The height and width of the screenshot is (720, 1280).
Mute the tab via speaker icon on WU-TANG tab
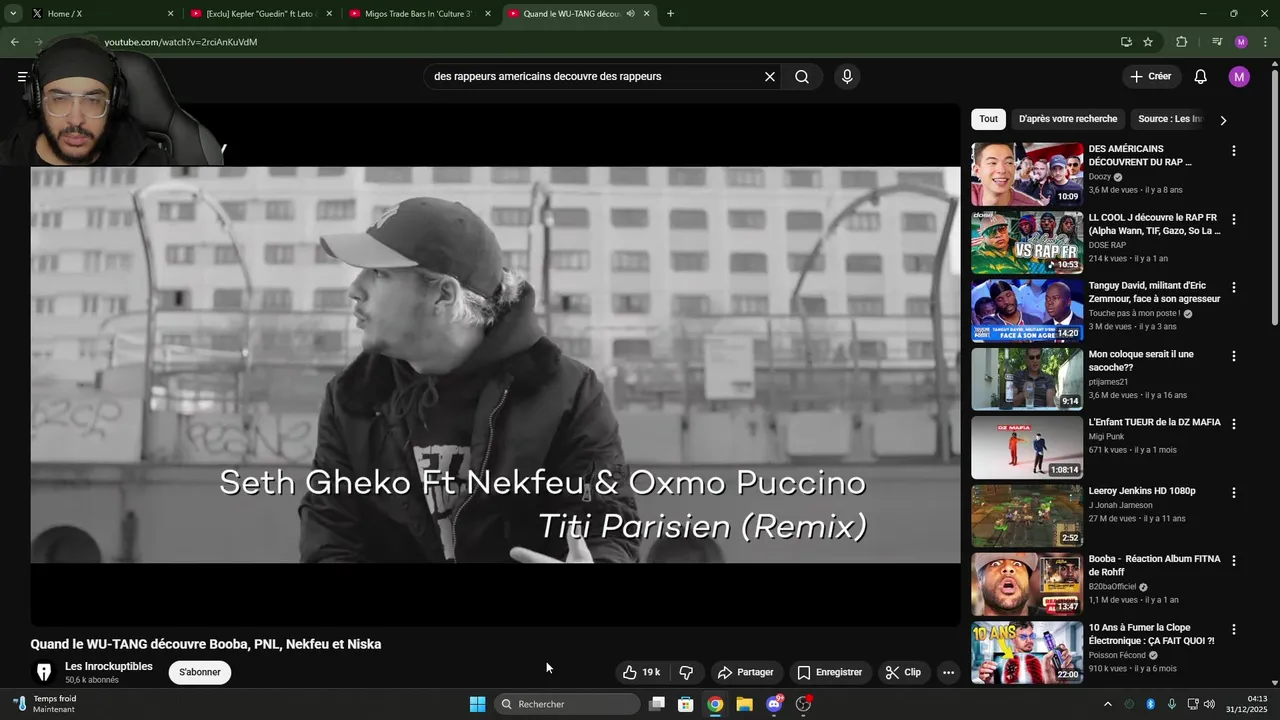coord(630,14)
